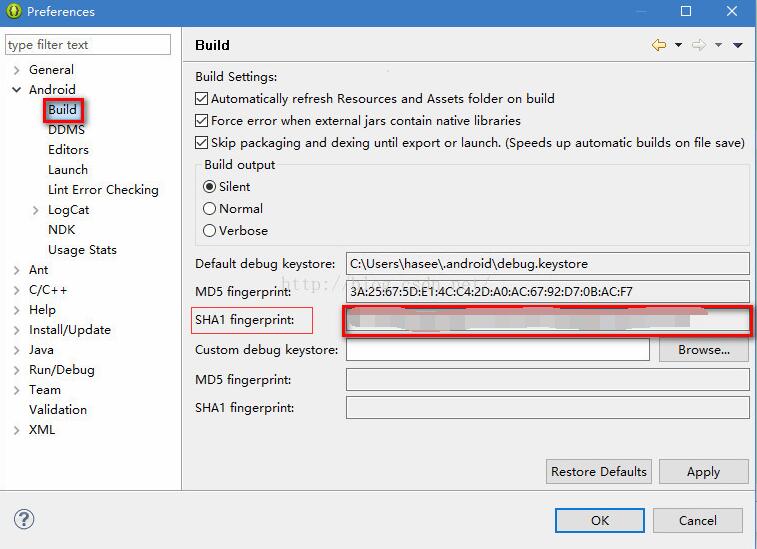
Task: Expand the General preferences node
Action: 17,70
